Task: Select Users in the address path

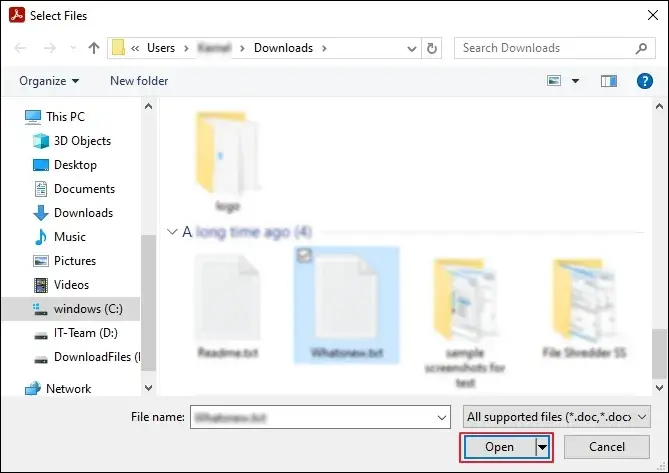Action: [x=161, y=48]
